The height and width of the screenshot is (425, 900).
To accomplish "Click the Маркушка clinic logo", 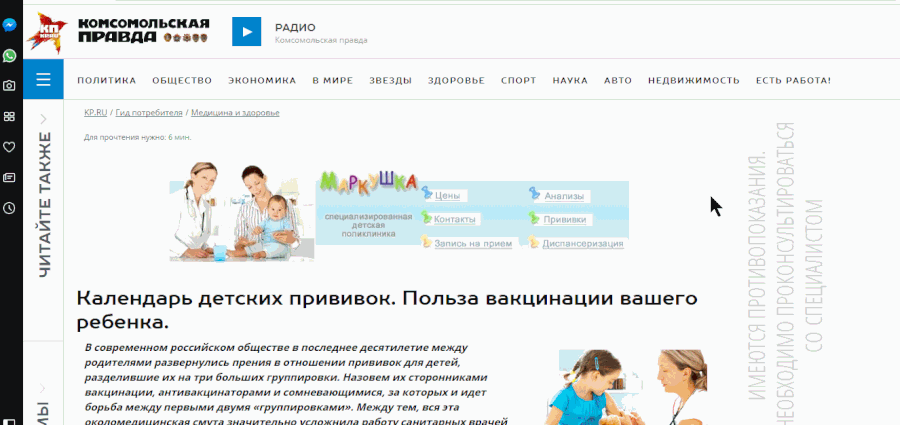I will click(368, 182).
